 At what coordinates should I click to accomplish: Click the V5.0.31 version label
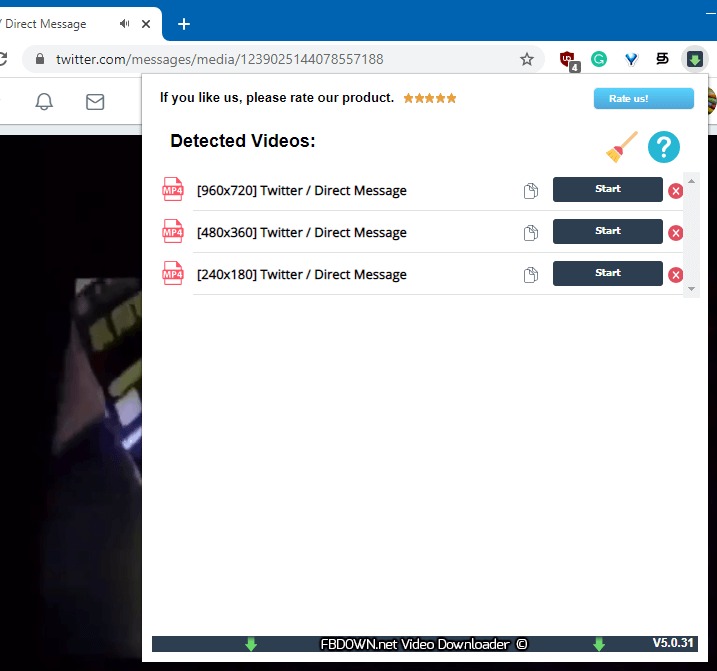[x=673, y=643]
